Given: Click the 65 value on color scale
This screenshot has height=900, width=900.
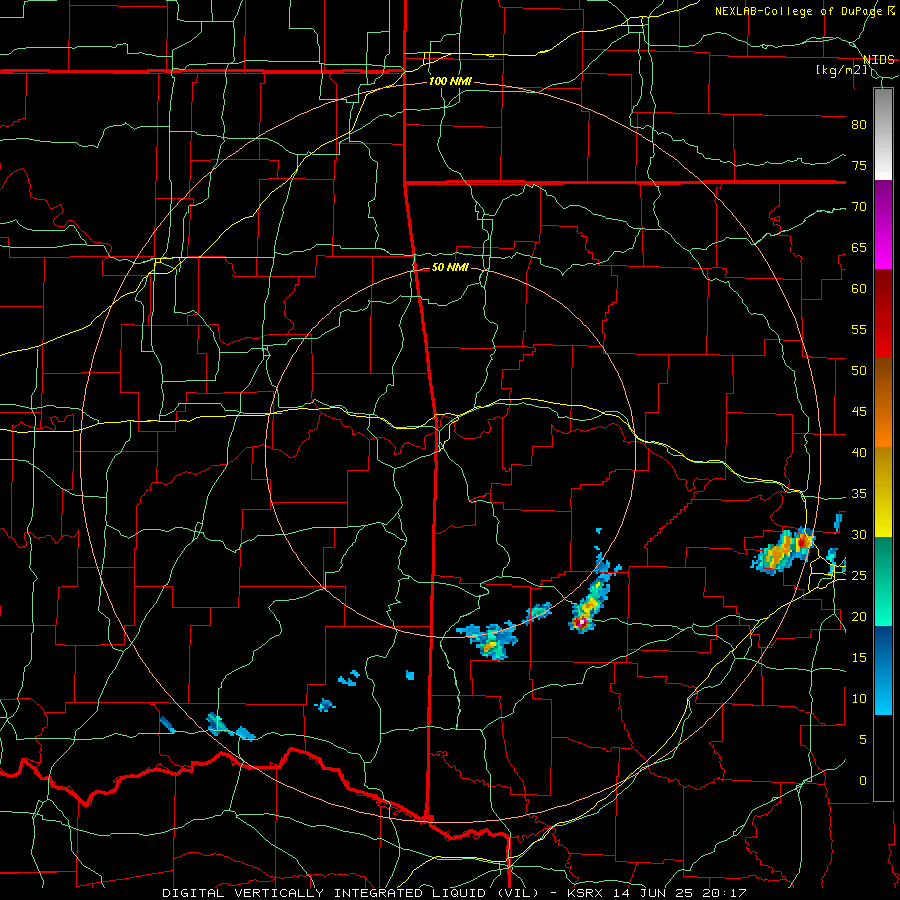Looking at the screenshot, I should pyautogui.click(x=859, y=247).
